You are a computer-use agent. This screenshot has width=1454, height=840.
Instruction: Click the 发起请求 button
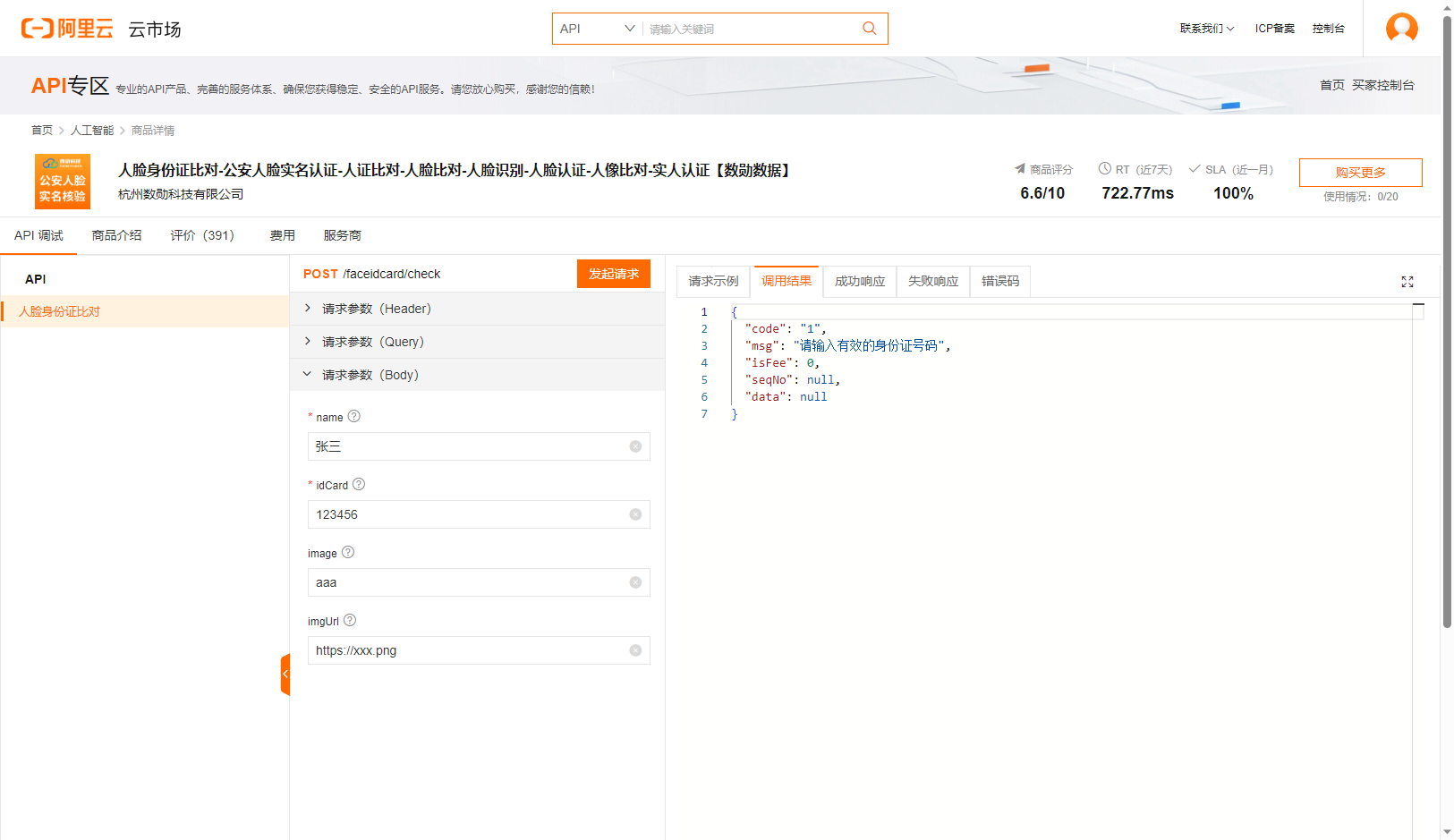[614, 274]
